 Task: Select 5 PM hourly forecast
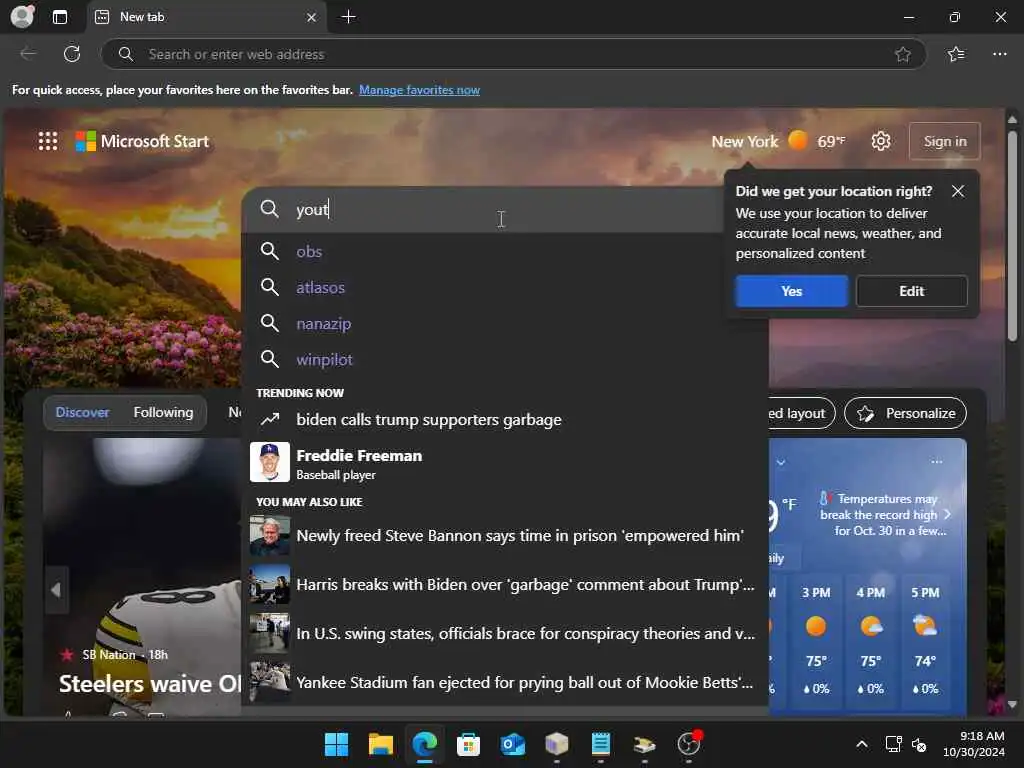(925, 640)
